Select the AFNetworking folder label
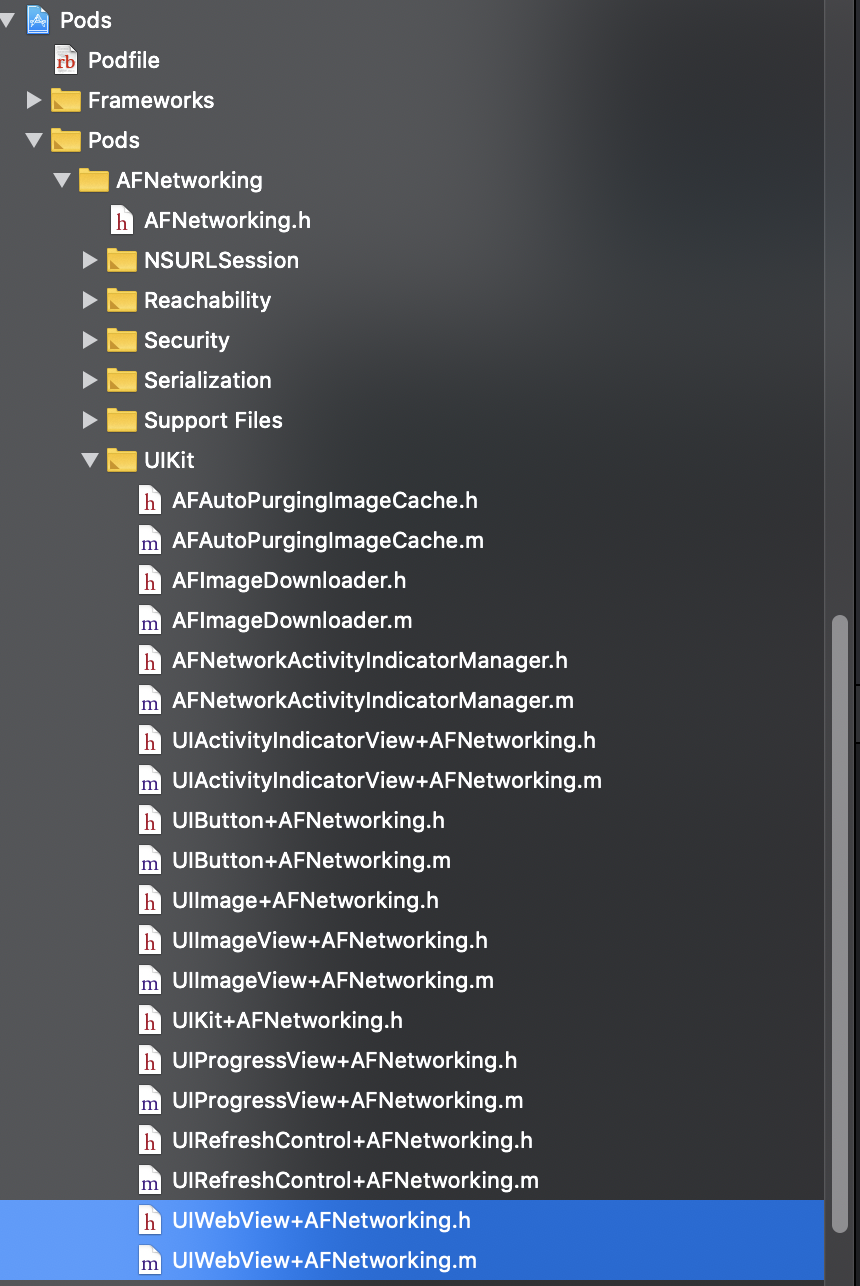 click(189, 180)
